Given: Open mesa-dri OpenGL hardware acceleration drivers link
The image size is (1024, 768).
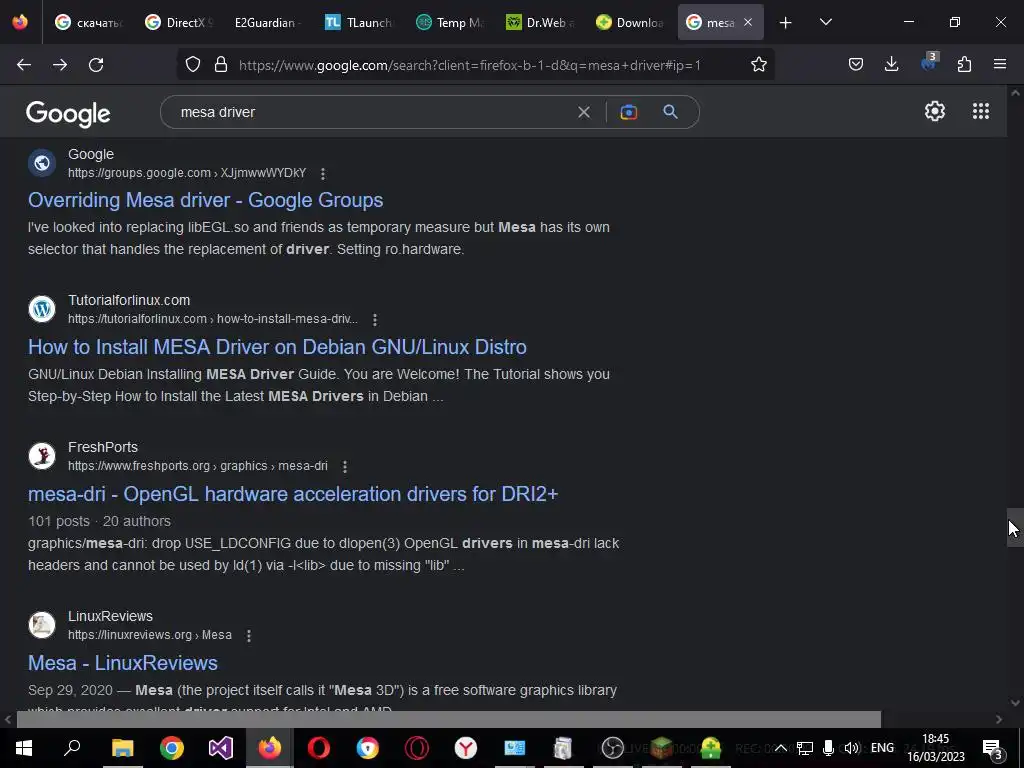Looking at the screenshot, I should tap(293, 494).
